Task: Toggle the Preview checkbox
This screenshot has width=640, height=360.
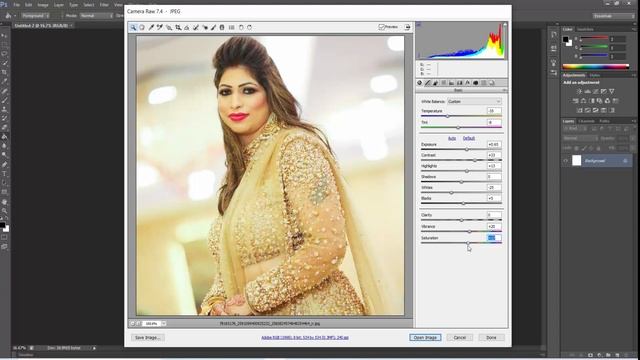Action: coord(381,27)
